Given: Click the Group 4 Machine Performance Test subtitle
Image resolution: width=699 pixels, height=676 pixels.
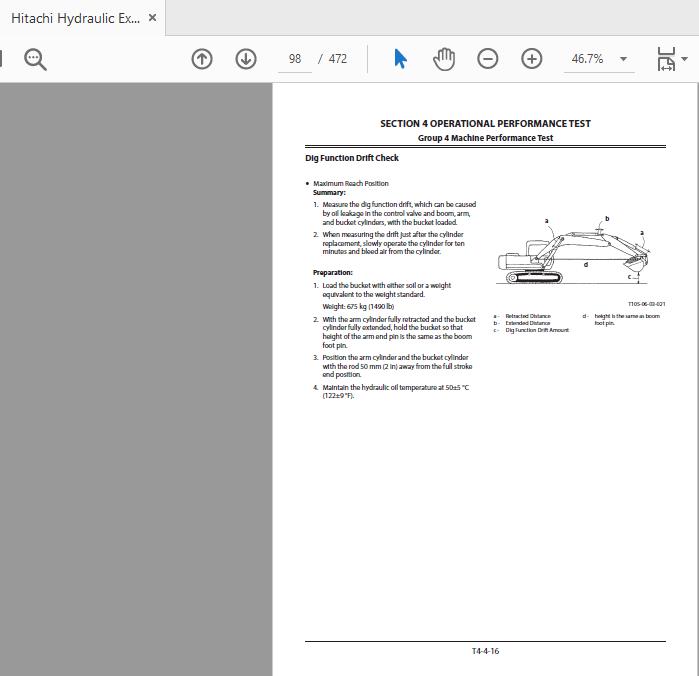Looking at the screenshot, I should [x=485, y=138].
